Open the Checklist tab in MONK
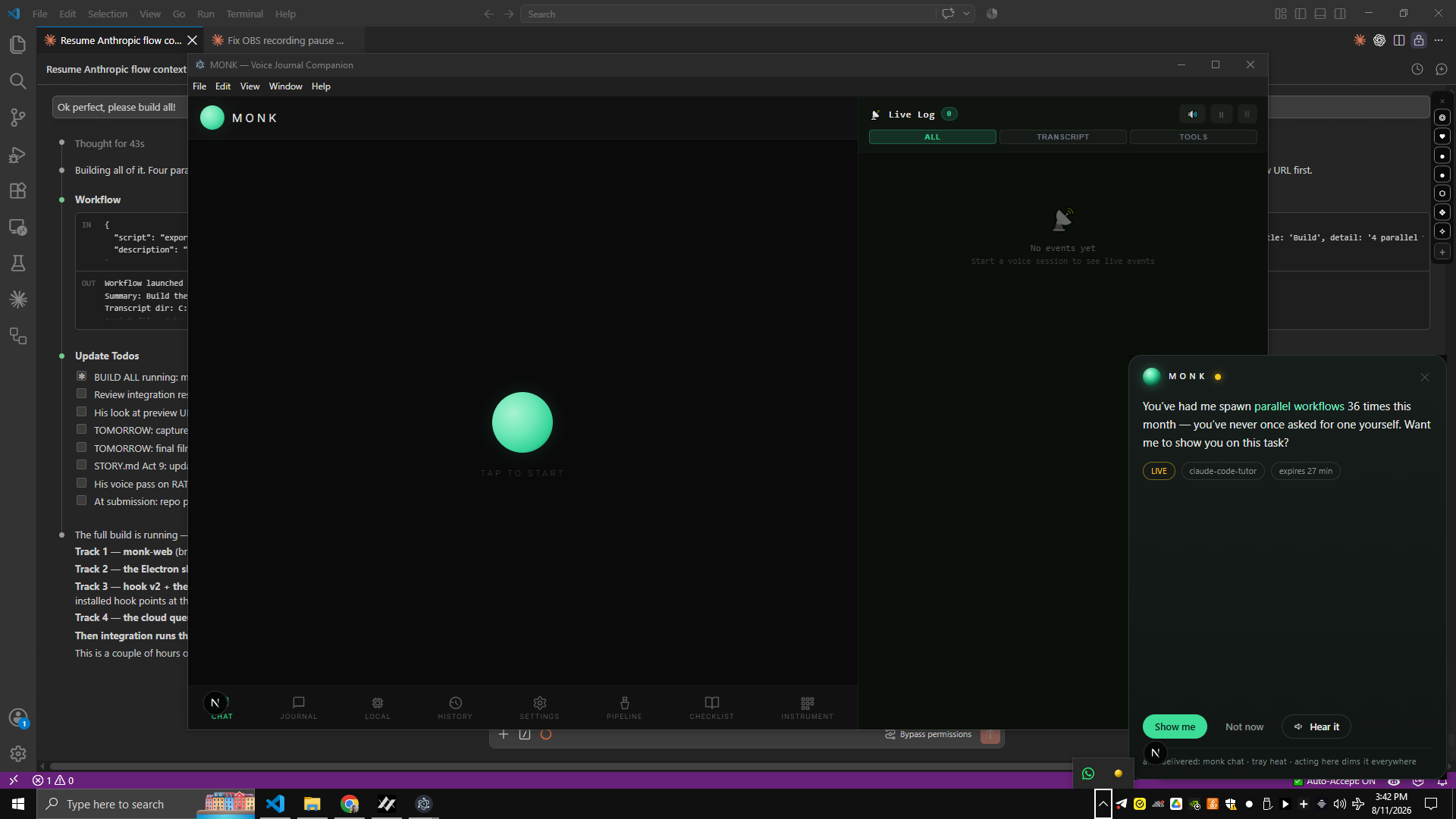Viewport: 1456px width, 819px height. point(711,708)
